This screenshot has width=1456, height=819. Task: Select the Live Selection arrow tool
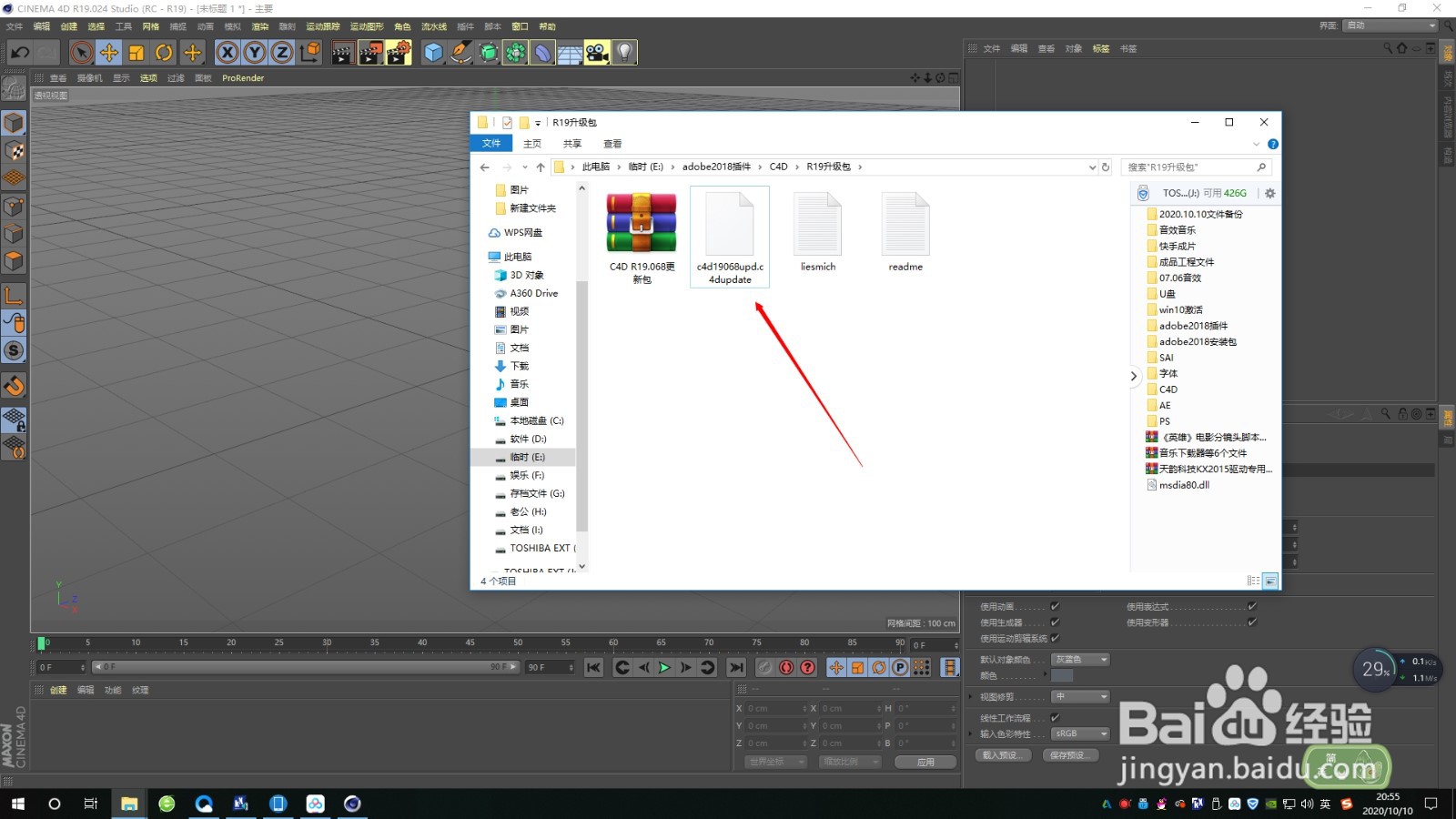(82, 53)
